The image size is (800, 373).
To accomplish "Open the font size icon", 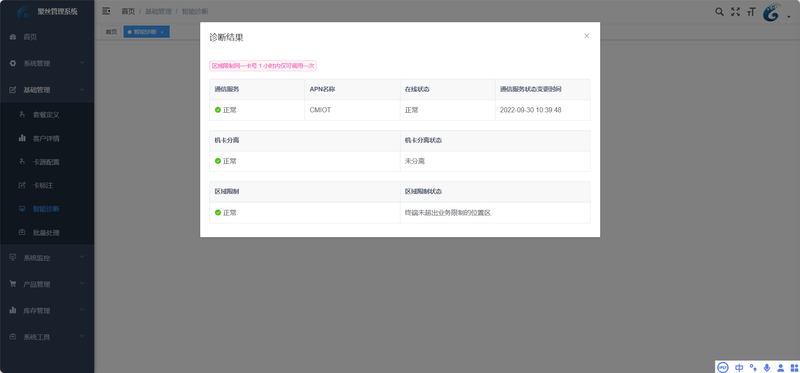I will coord(751,12).
